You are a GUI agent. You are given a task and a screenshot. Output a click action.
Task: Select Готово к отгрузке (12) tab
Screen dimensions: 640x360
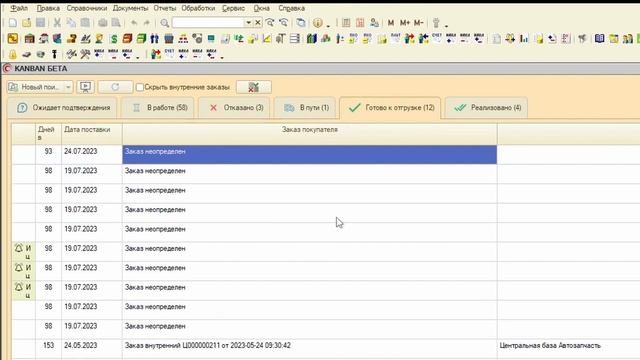[390, 108]
